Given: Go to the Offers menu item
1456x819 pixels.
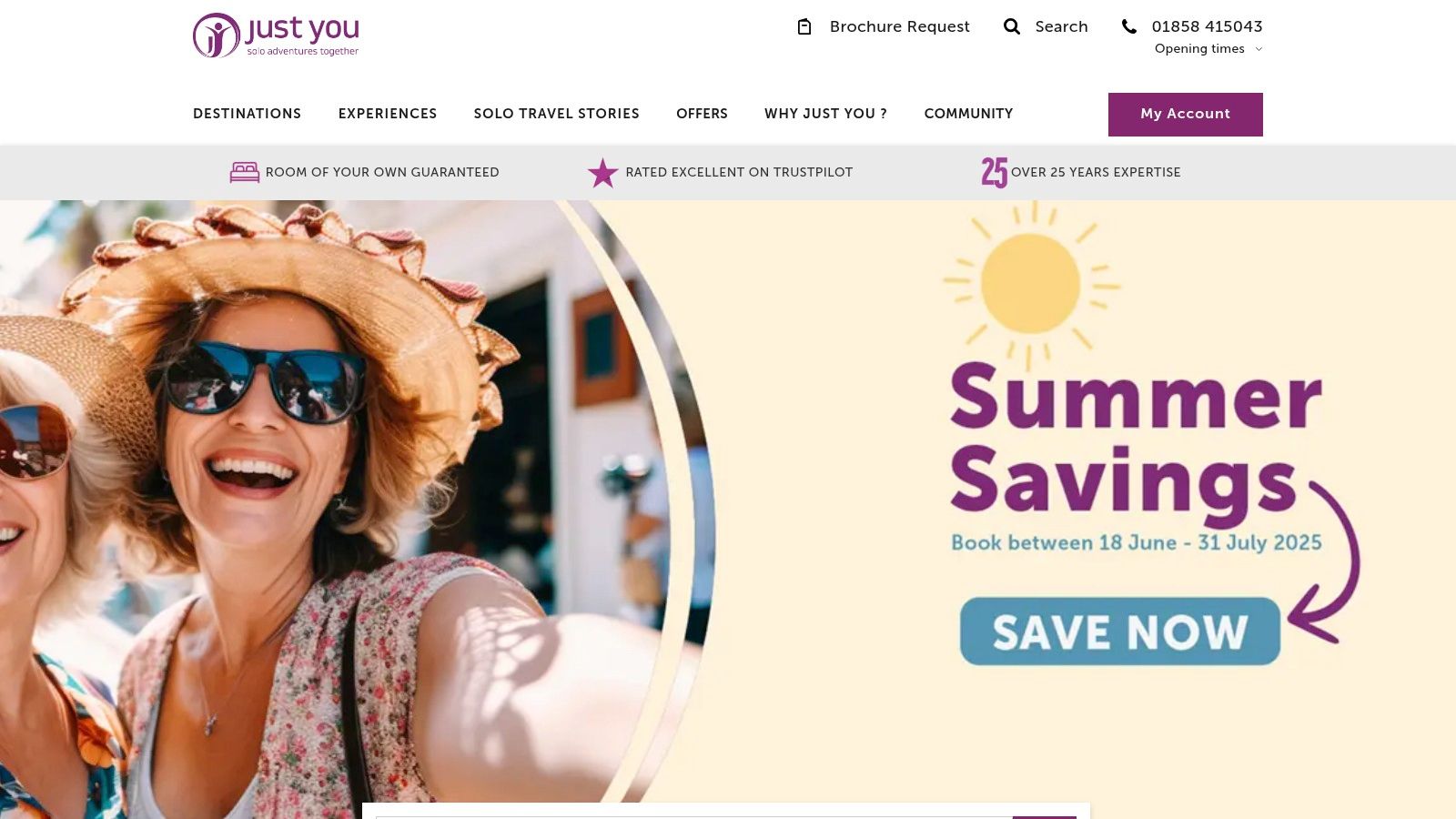Looking at the screenshot, I should tap(702, 114).
